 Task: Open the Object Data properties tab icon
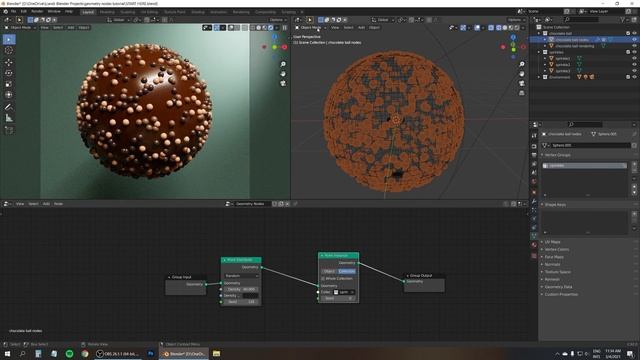tap(534, 236)
